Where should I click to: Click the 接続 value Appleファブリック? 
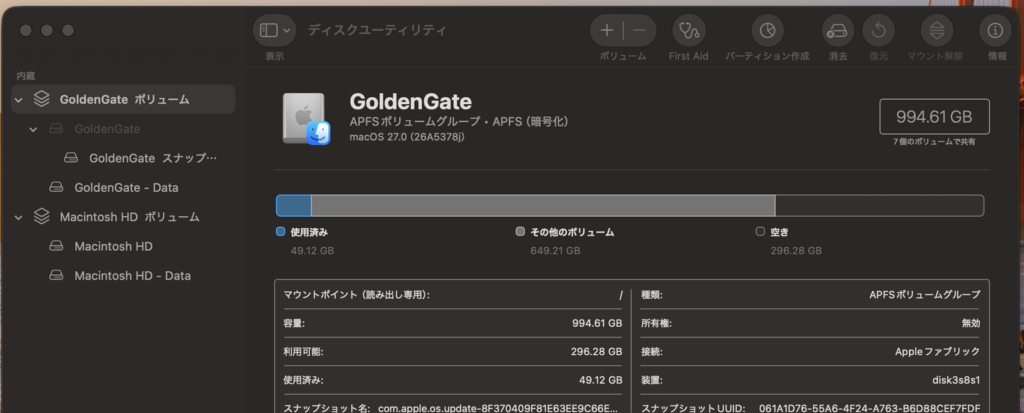coord(938,352)
